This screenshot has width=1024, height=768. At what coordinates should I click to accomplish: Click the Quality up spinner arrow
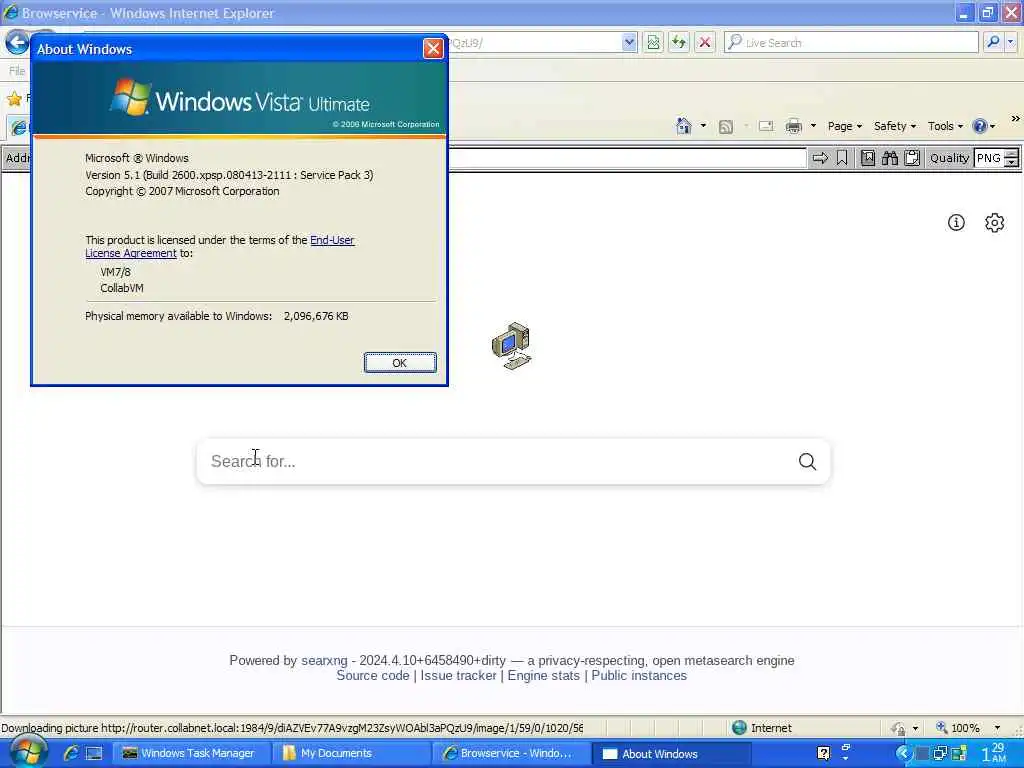[x=1012, y=153]
